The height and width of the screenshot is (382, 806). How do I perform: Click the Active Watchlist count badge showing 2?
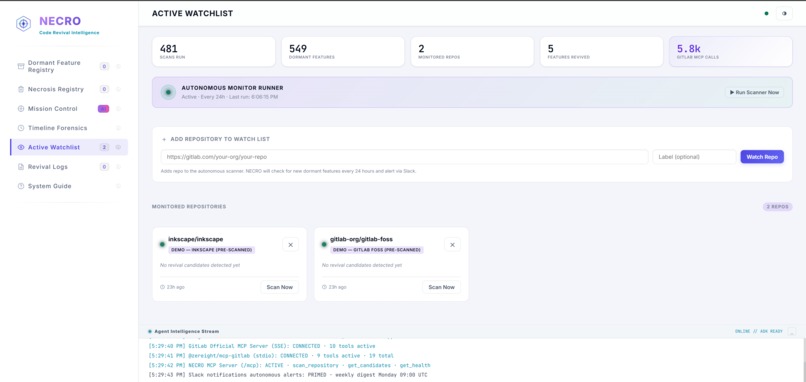(x=104, y=147)
